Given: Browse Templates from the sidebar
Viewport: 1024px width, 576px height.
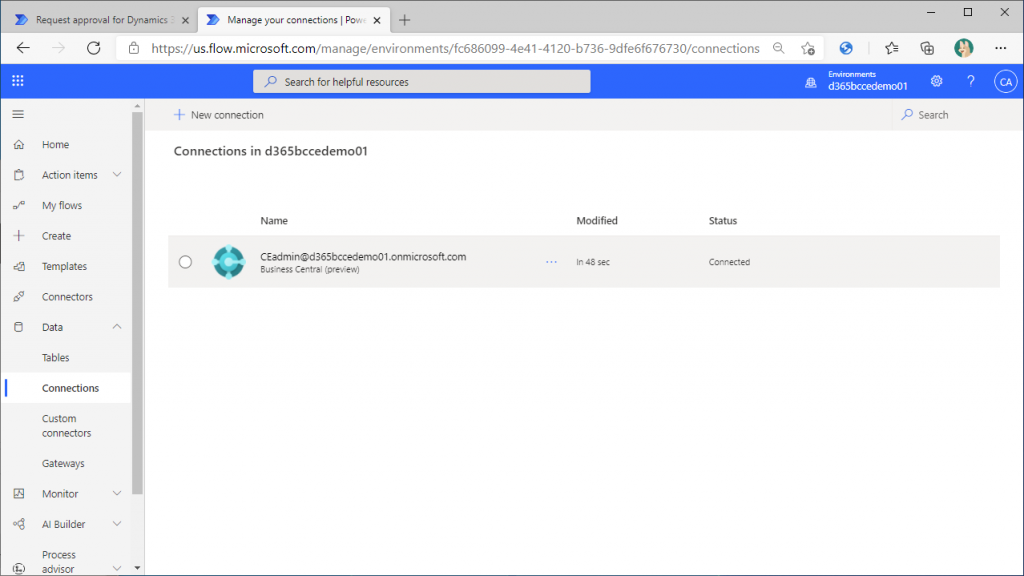Looking at the screenshot, I should click(x=64, y=266).
